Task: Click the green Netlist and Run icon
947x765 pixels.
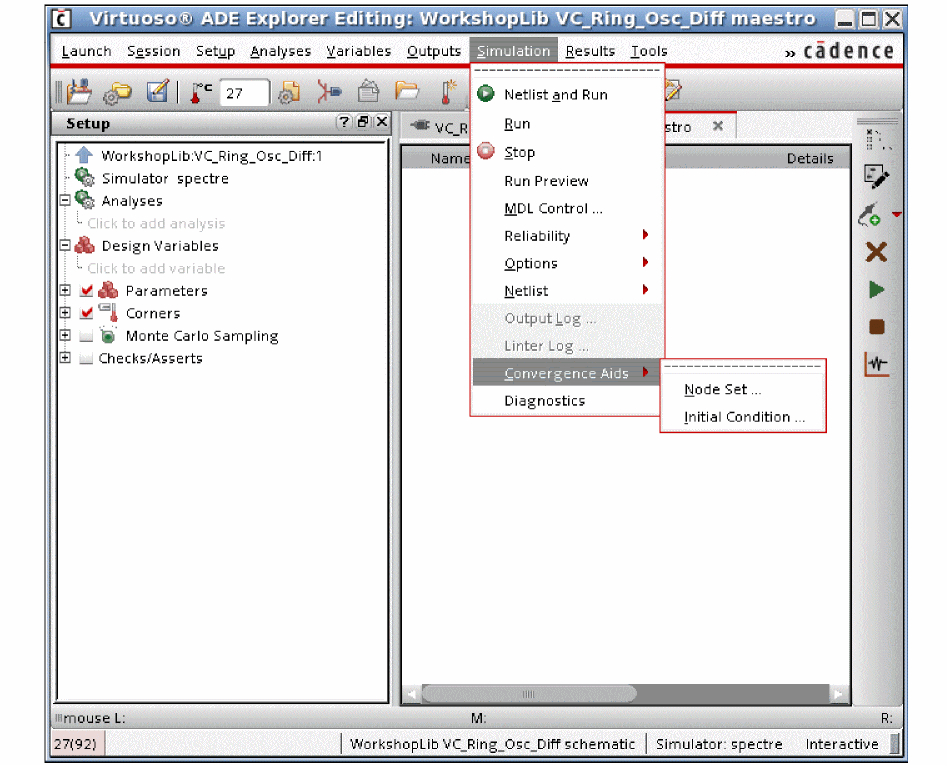Action: pyautogui.click(x=486, y=94)
